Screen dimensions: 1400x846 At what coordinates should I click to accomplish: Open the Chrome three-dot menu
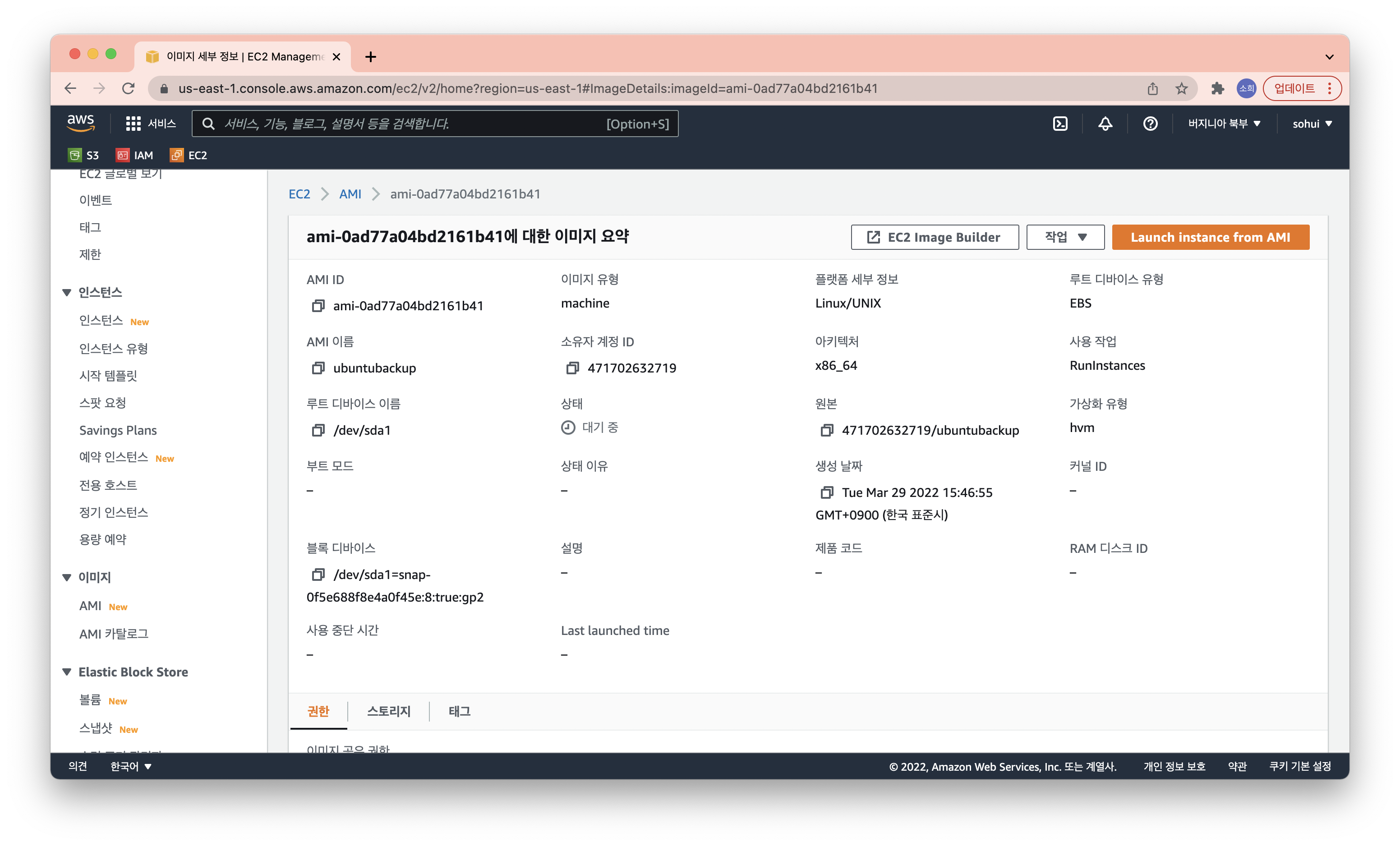point(1330,89)
